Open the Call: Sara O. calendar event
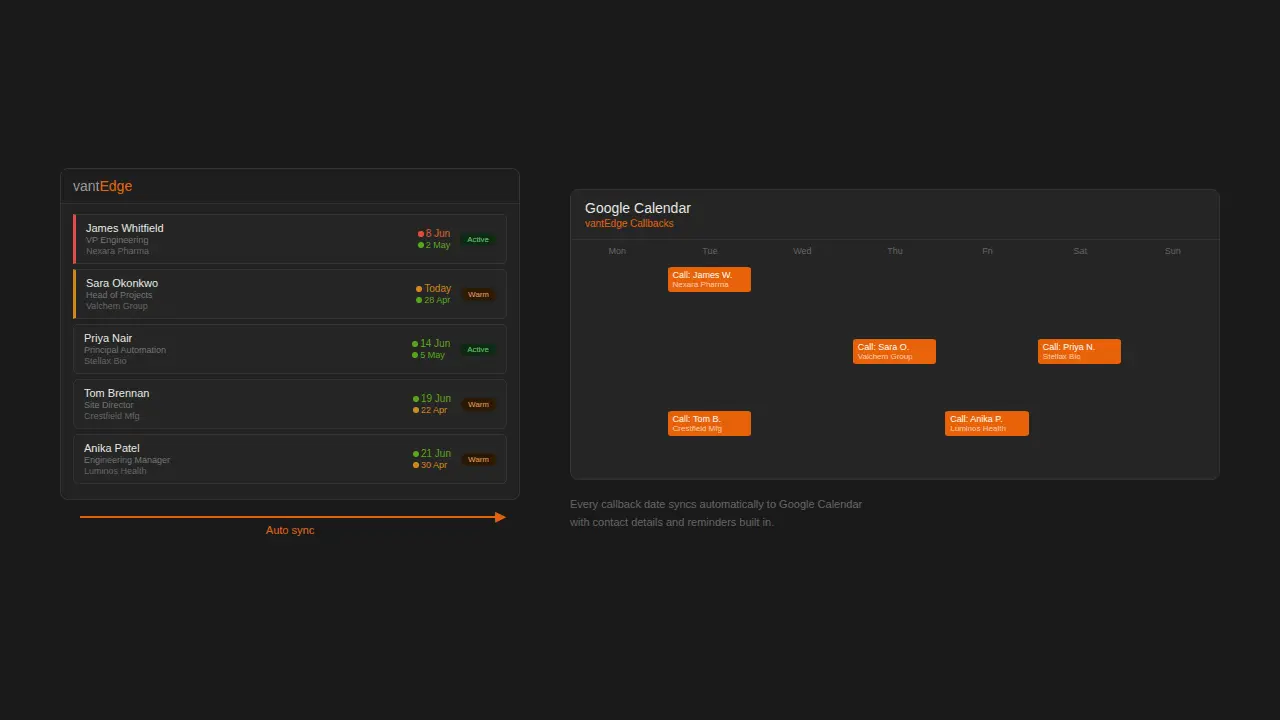Image resolution: width=1280 pixels, height=720 pixels. click(894, 351)
